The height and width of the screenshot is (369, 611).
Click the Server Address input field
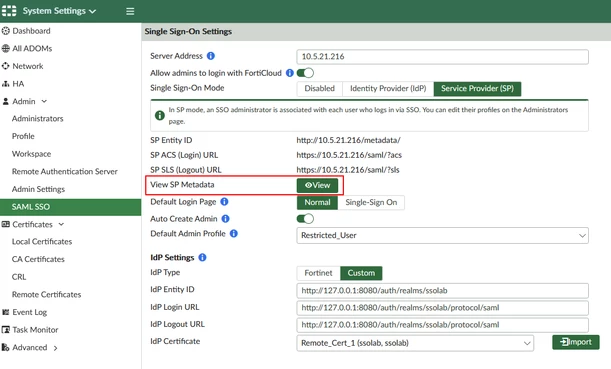(x=442, y=56)
